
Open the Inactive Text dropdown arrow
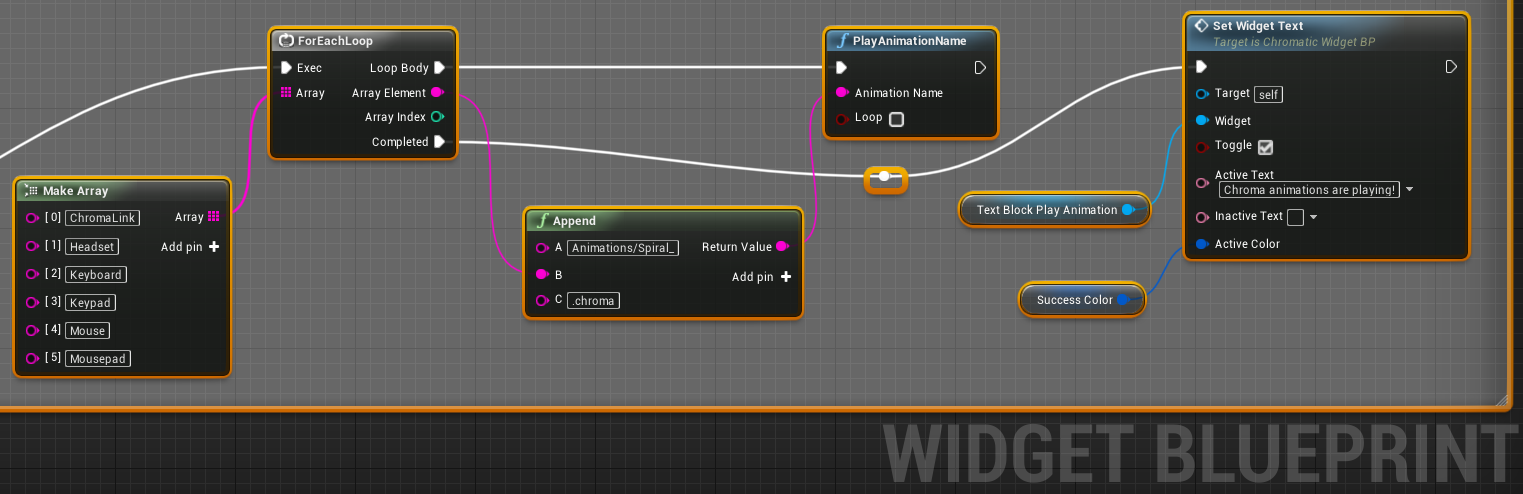click(1314, 217)
